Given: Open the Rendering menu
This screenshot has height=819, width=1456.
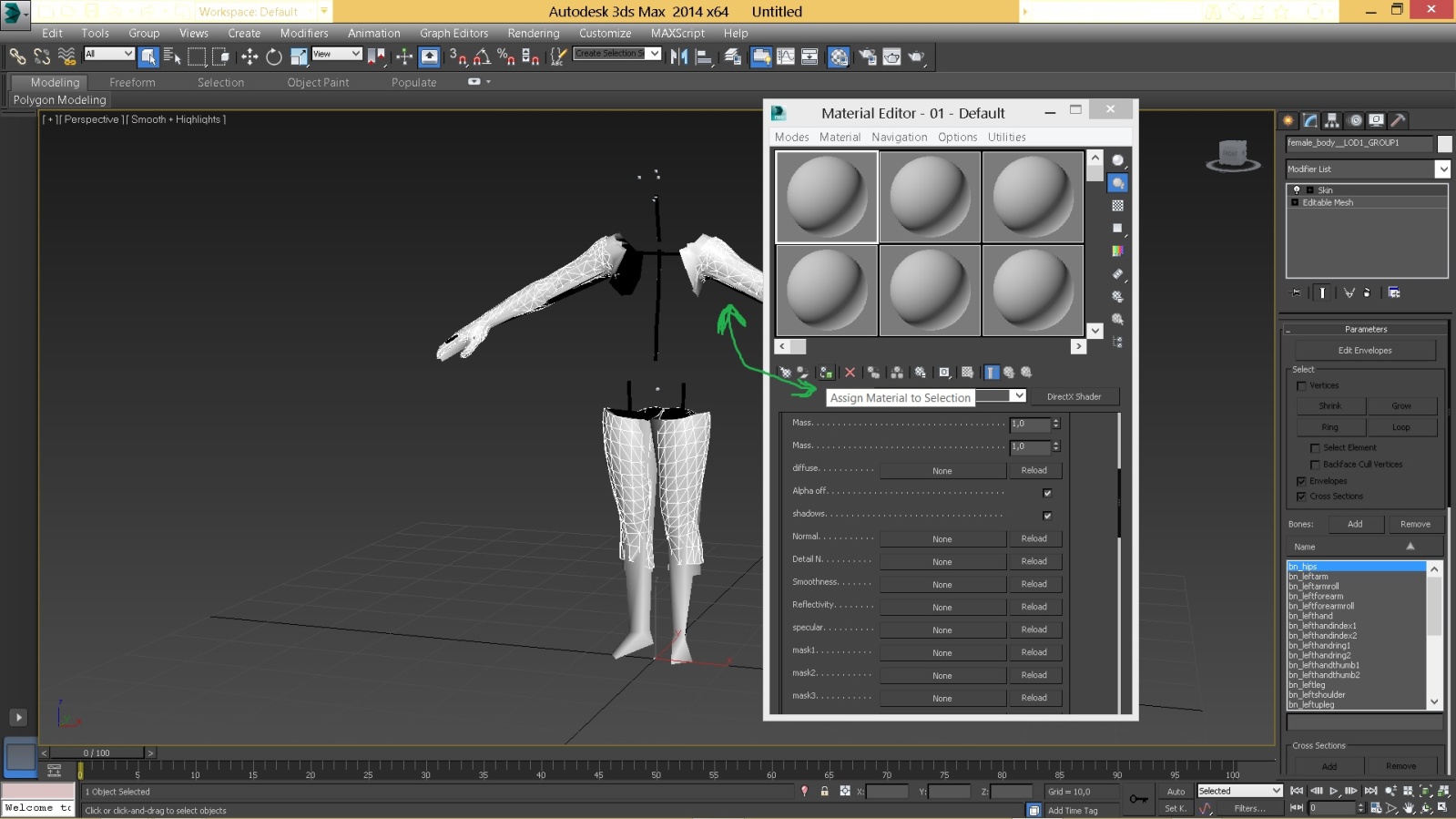Looking at the screenshot, I should [x=533, y=33].
